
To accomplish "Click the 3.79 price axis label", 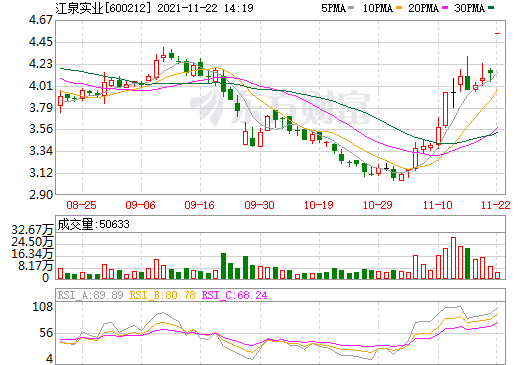I will [41, 108].
